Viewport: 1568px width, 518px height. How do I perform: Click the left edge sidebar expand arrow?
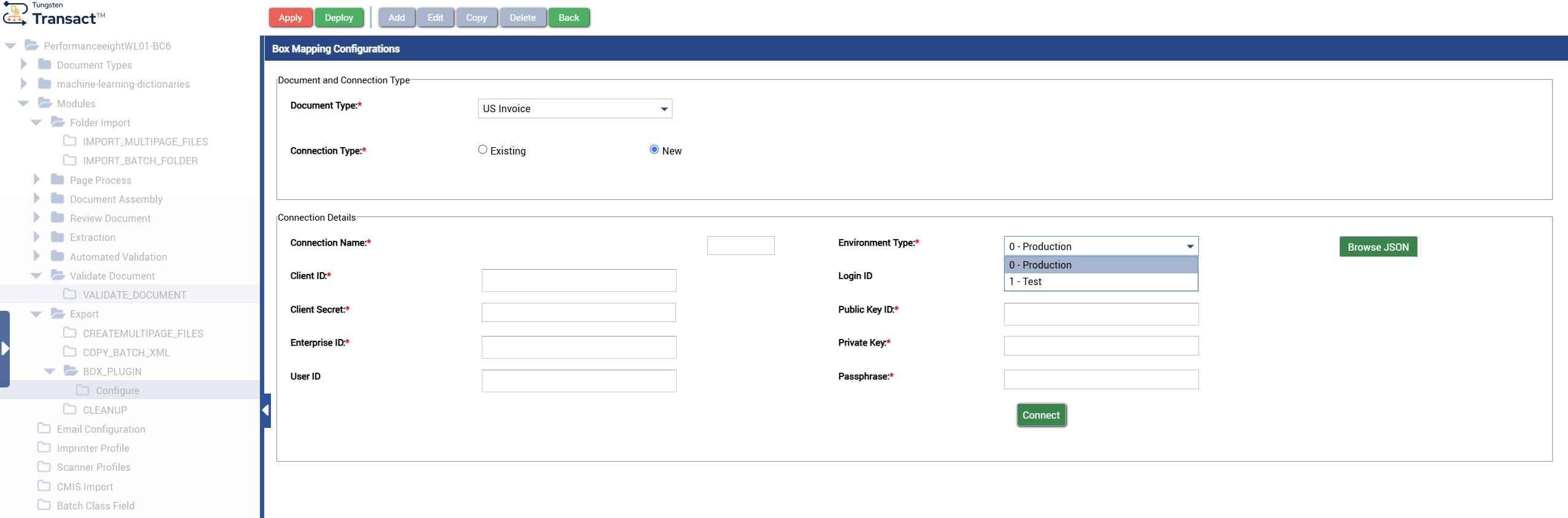(x=5, y=349)
